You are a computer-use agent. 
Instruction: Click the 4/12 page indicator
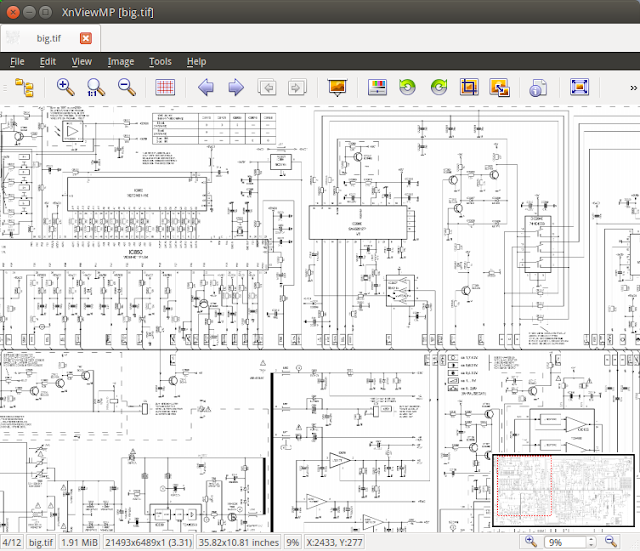pos(12,542)
